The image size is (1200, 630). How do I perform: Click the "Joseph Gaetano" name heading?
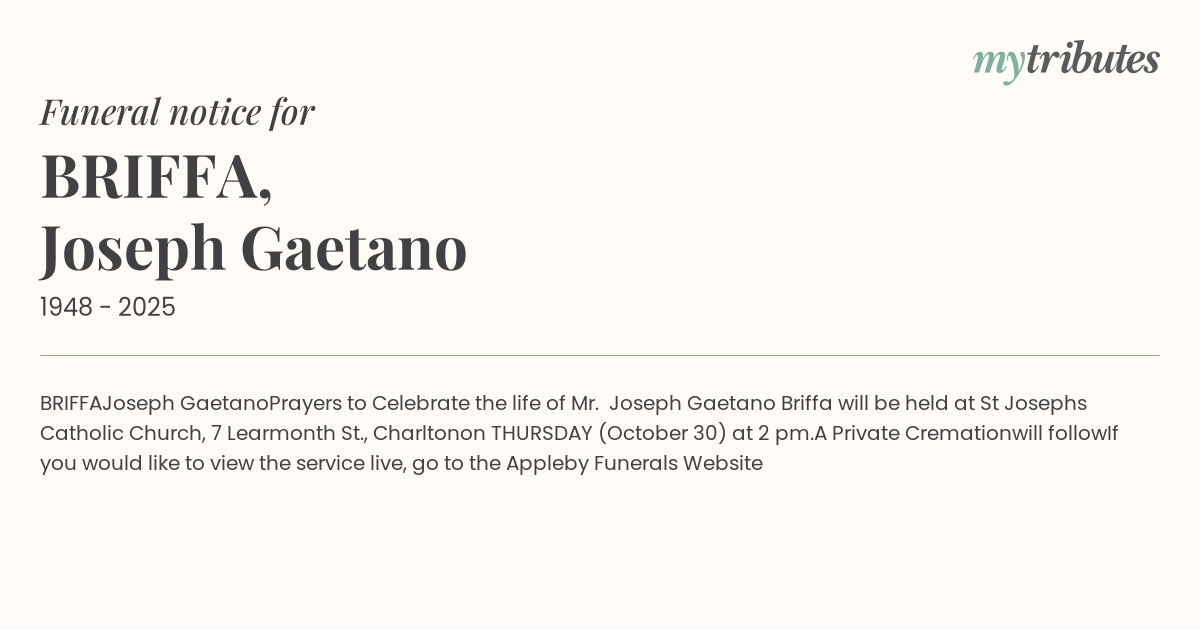253,248
